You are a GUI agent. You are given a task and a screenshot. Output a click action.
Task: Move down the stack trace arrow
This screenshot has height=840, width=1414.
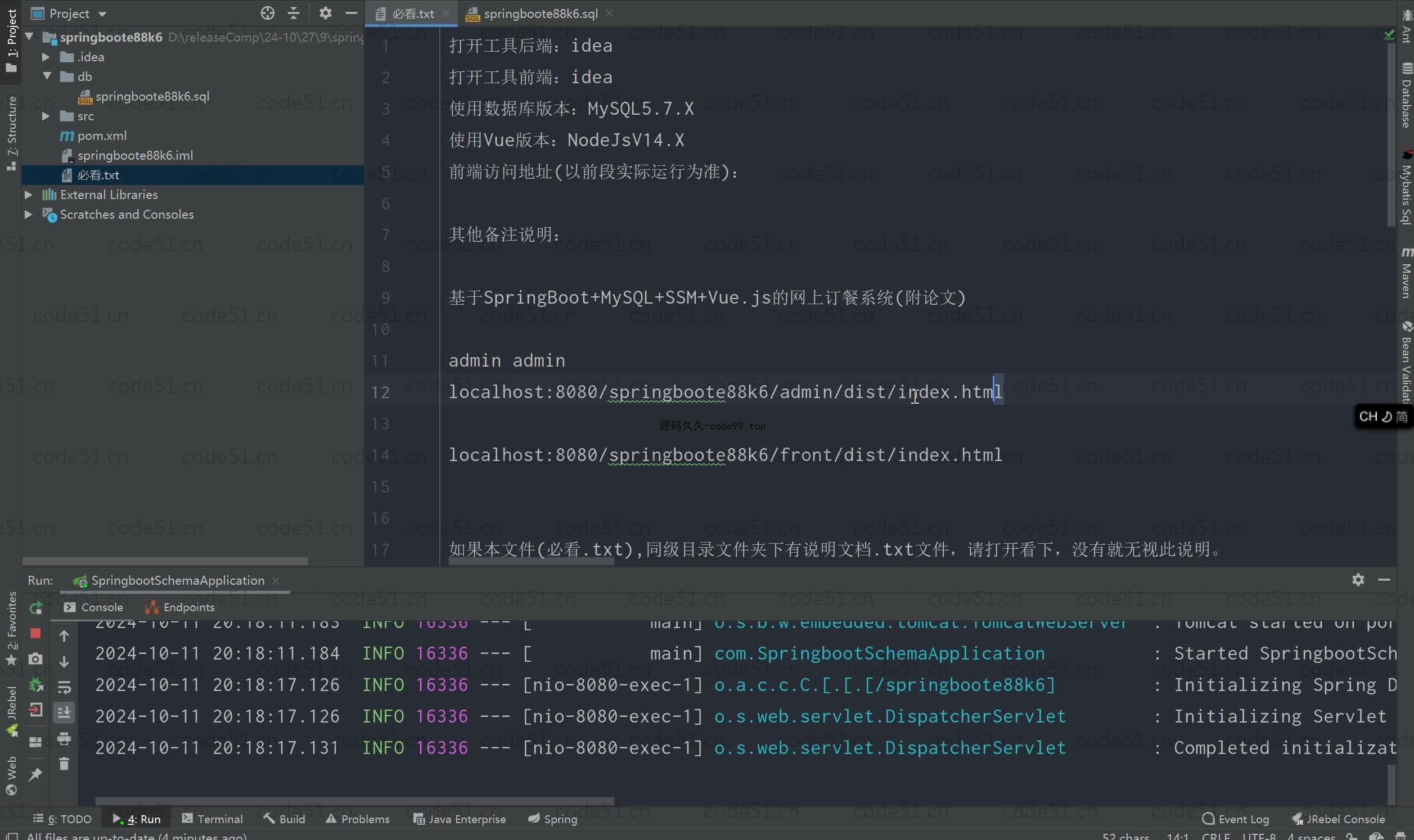pos(64,661)
